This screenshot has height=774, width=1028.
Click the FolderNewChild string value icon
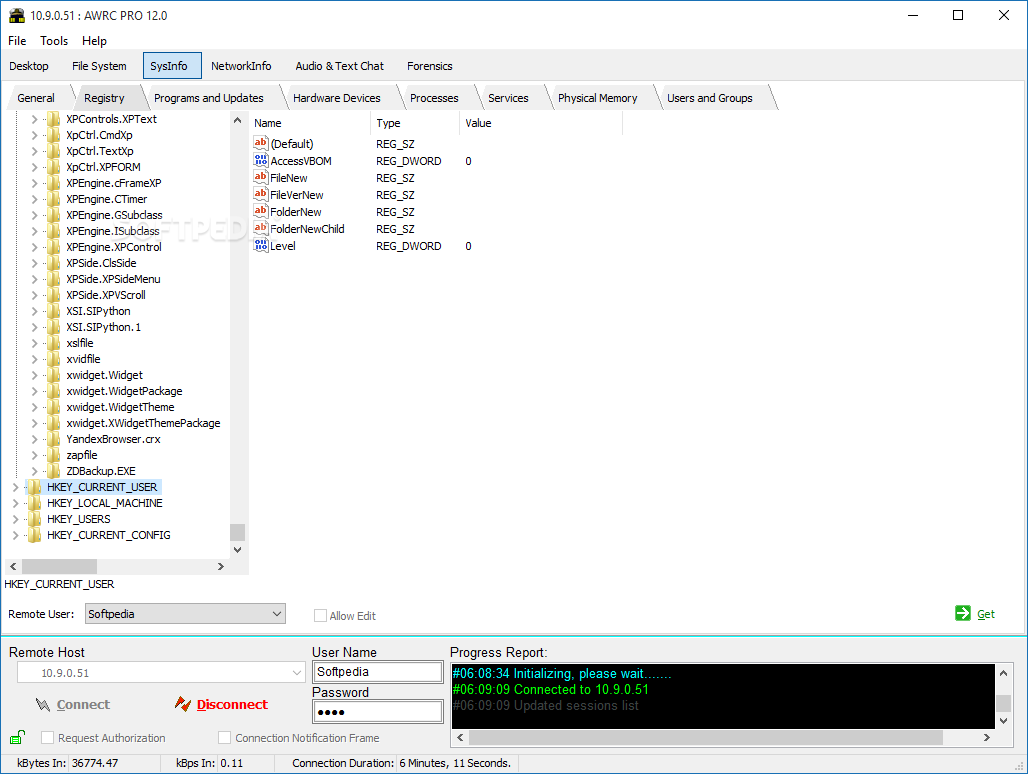[x=261, y=229]
